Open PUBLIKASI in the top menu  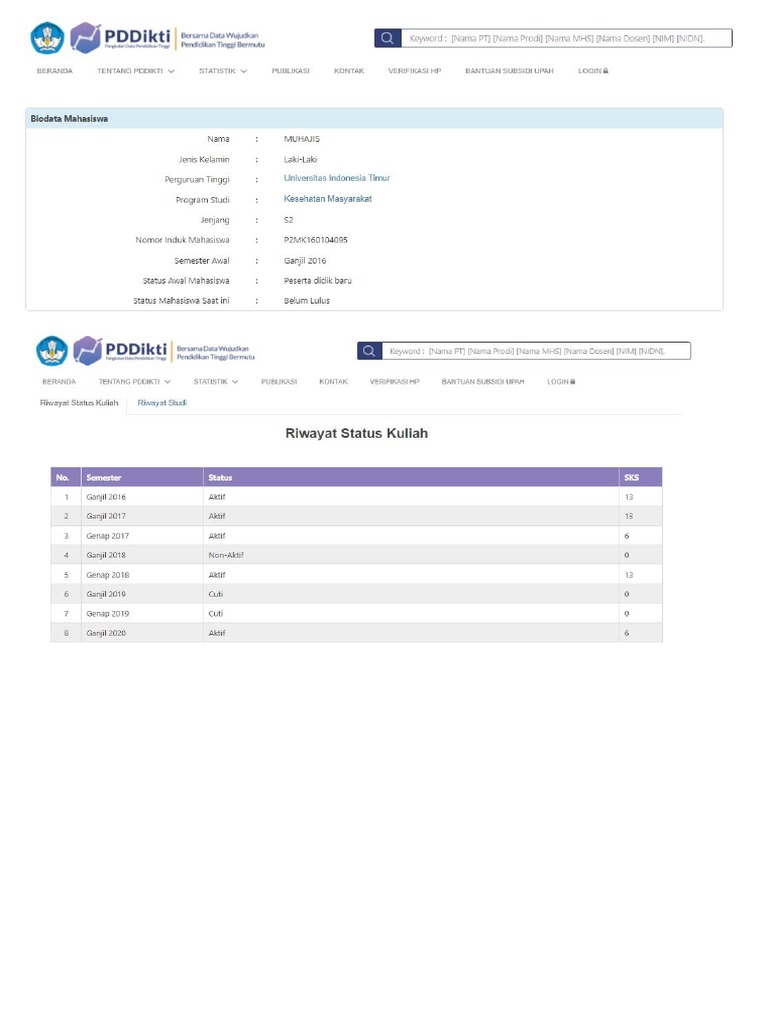click(x=291, y=71)
